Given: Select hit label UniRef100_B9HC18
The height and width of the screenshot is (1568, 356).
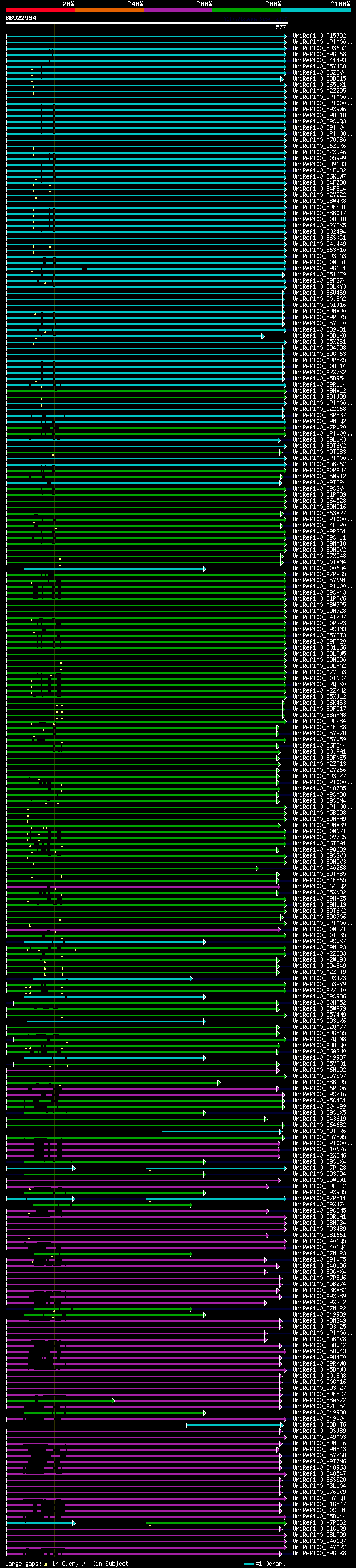Looking at the screenshot, I should coord(319,116).
